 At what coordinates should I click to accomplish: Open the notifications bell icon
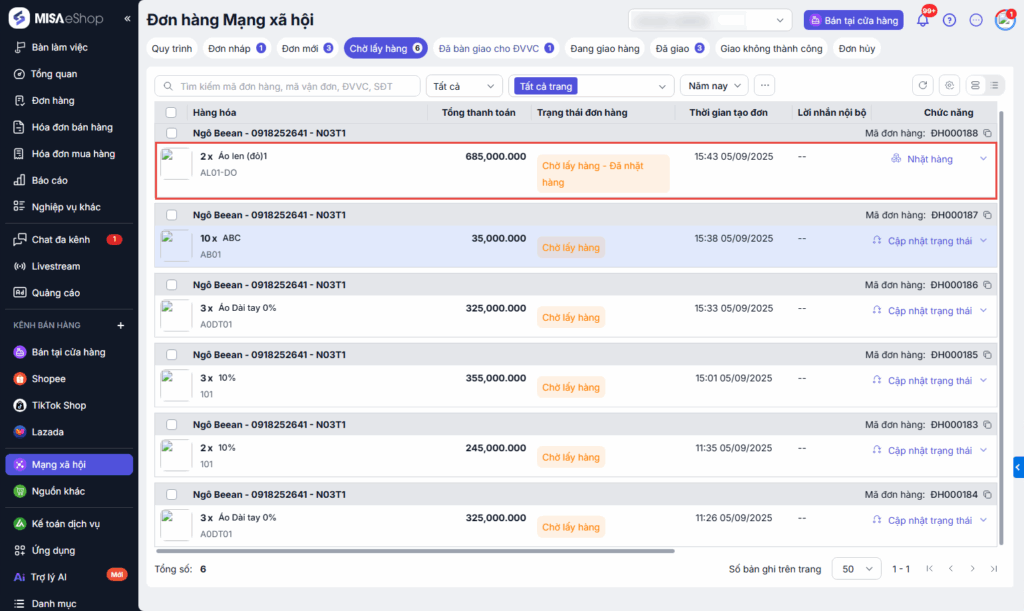(x=922, y=20)
